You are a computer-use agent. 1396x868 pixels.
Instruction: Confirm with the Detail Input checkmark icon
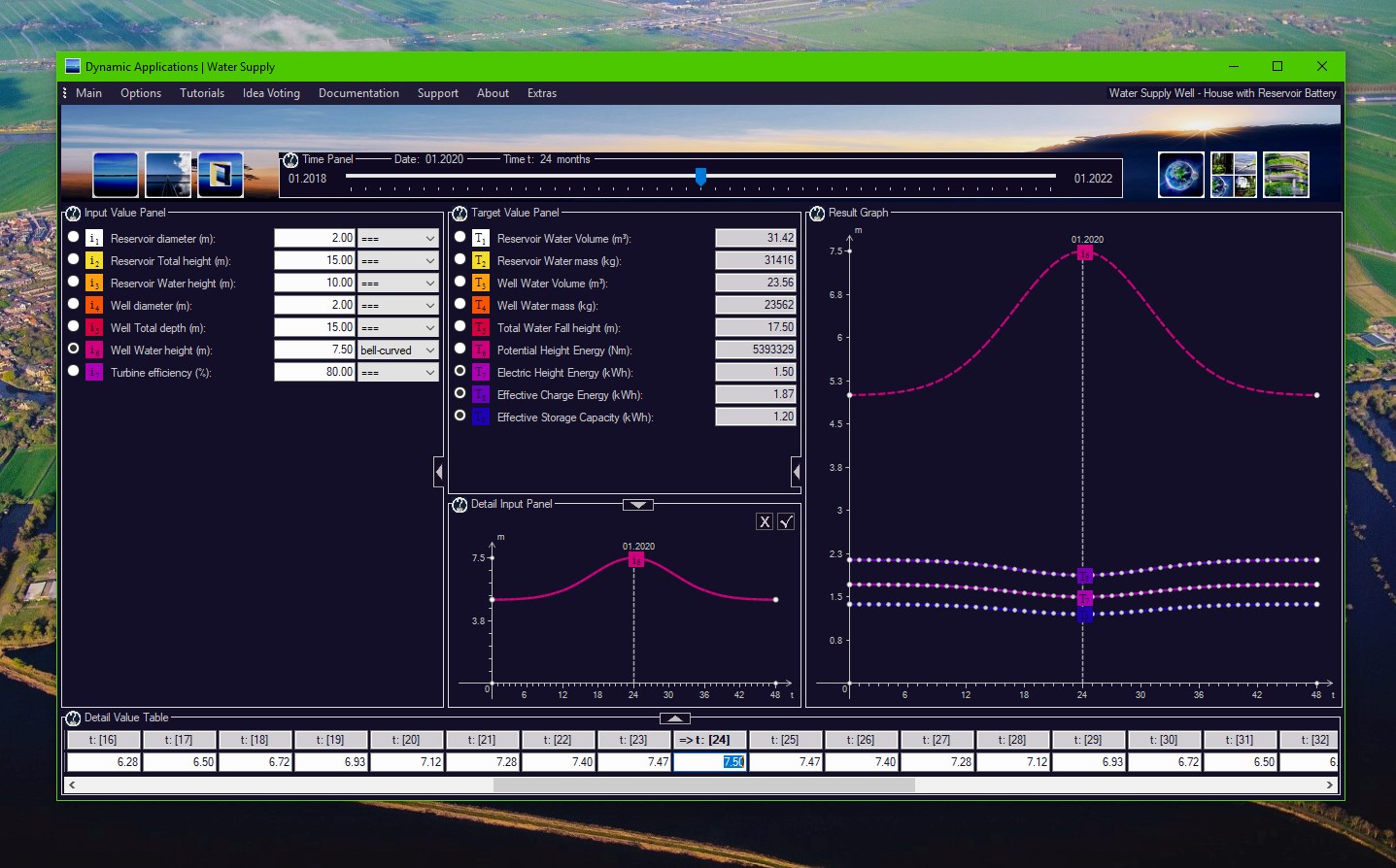tap(786, 521)
